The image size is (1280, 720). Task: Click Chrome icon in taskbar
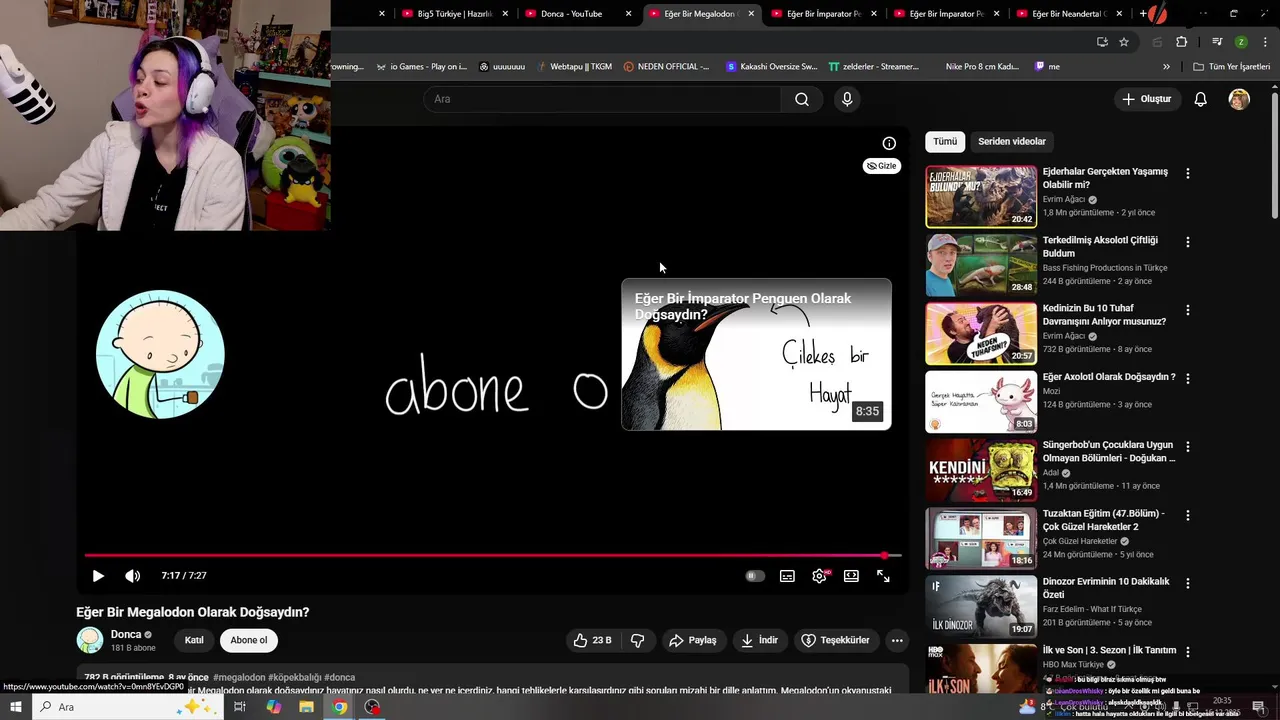point(340,707)
